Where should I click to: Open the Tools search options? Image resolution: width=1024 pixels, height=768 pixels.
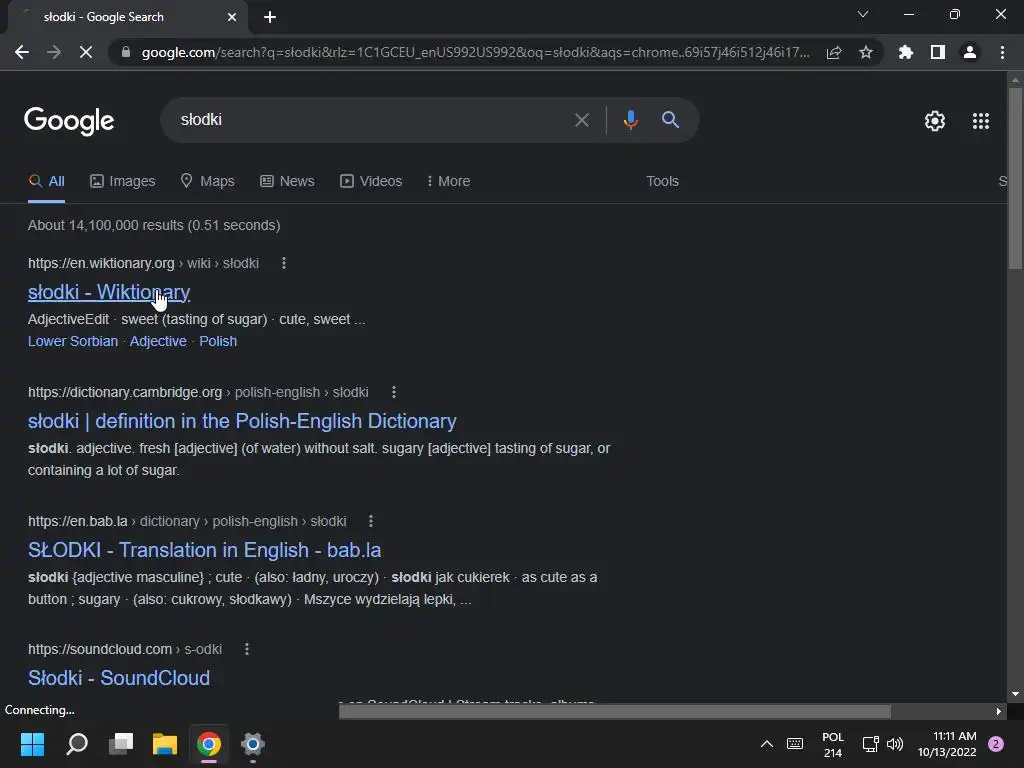click(662, 181)
